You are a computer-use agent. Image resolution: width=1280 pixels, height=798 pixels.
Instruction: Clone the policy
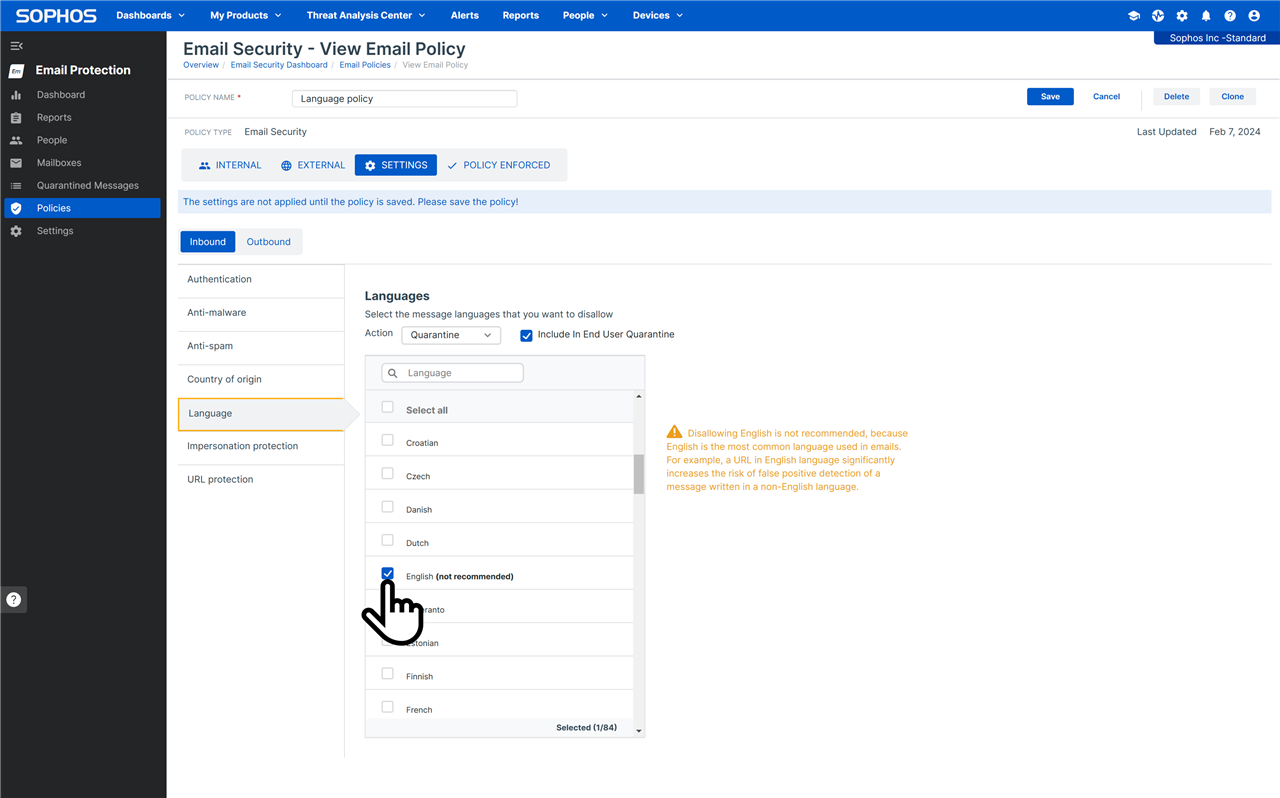coord(1233,97)
